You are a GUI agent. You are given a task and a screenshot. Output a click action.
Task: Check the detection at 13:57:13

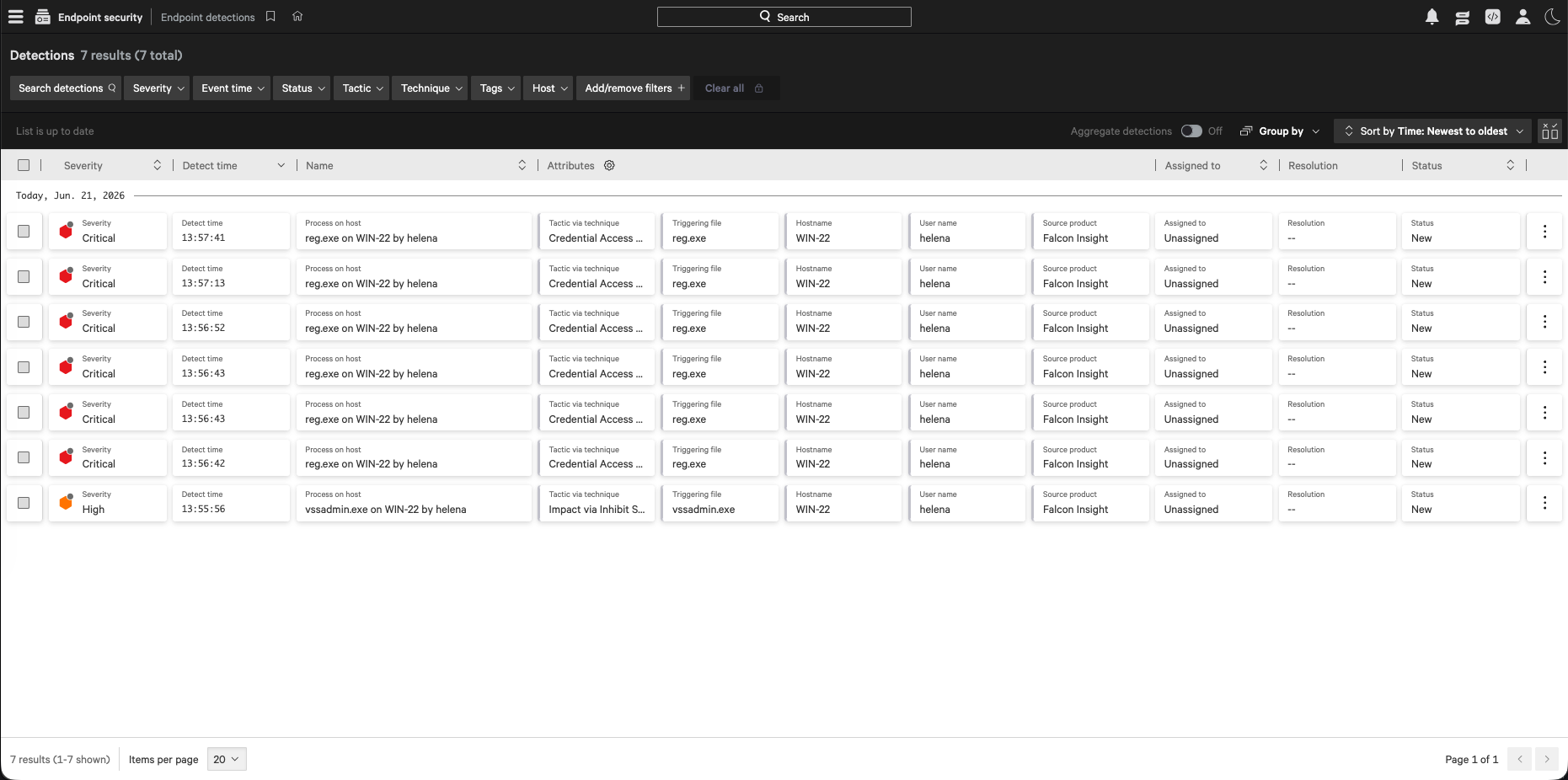[24, 276]
